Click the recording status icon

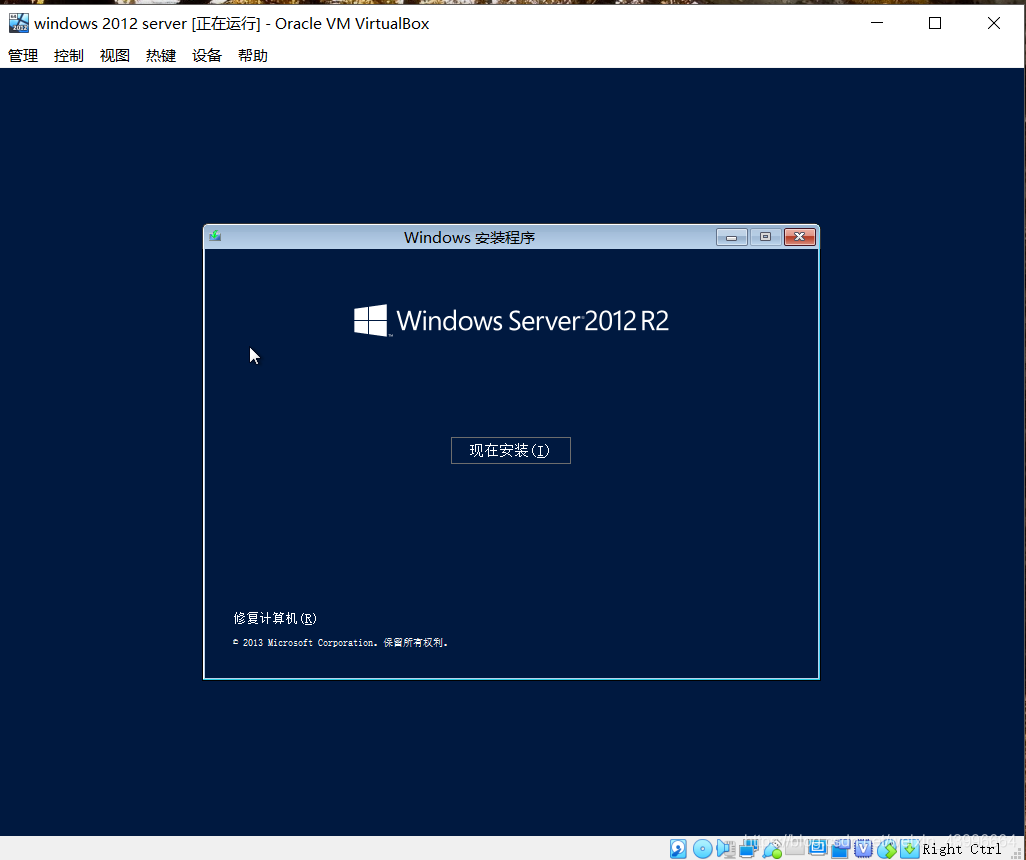(840, 849)
